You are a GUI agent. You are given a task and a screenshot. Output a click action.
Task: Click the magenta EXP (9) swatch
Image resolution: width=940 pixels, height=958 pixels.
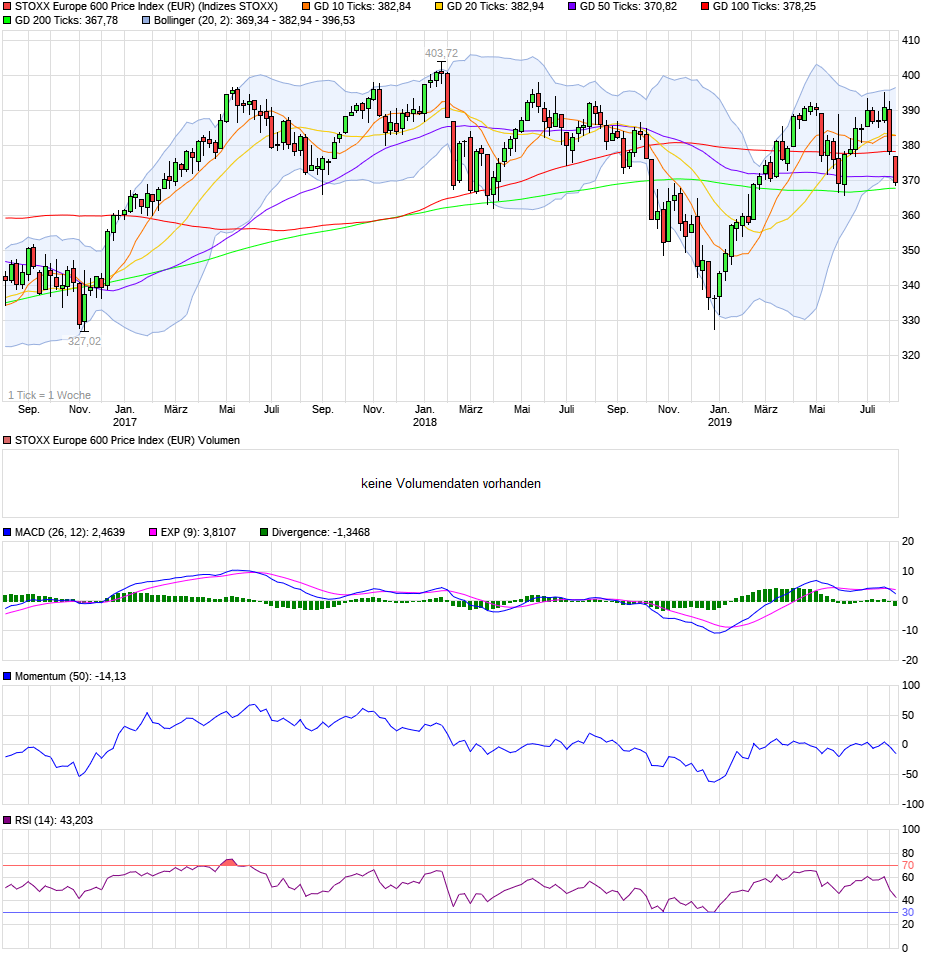point(153,533)
